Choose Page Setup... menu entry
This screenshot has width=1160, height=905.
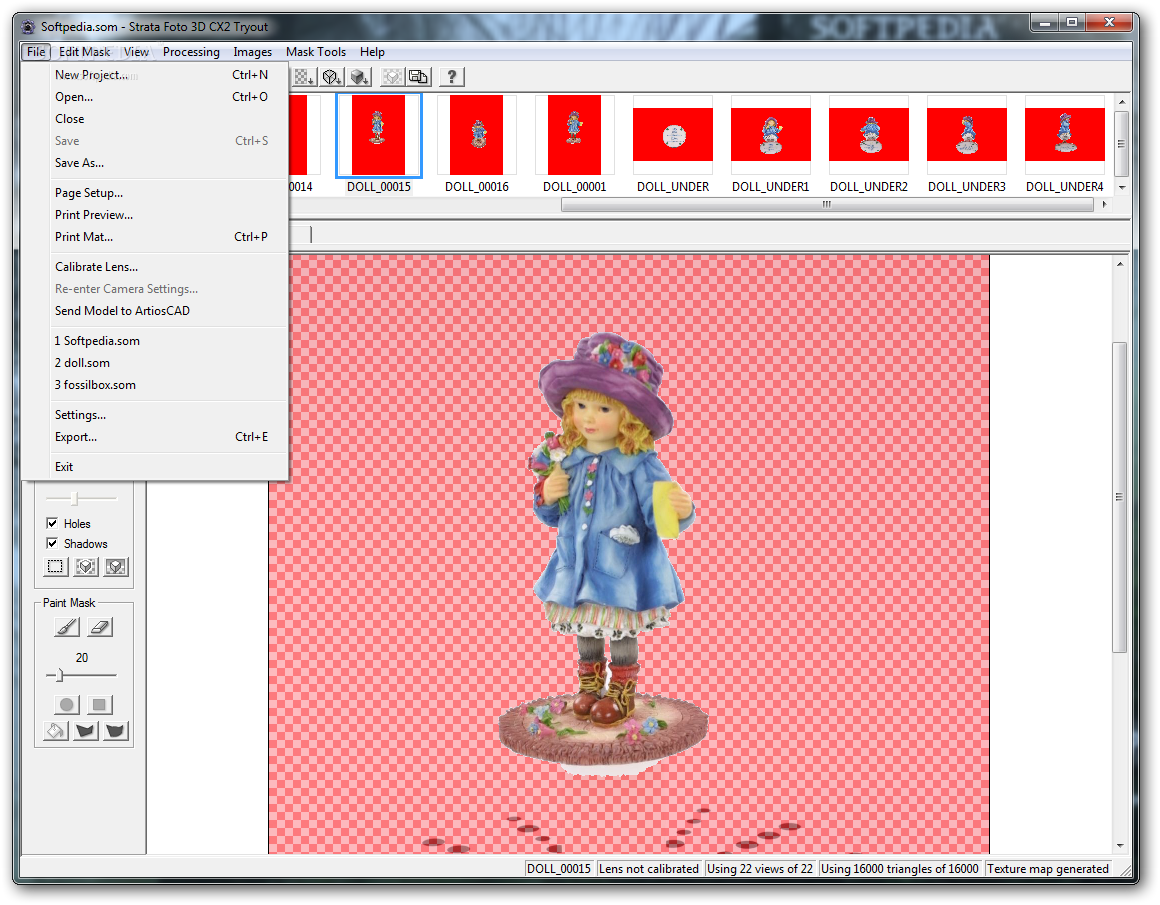click(155, 192)
